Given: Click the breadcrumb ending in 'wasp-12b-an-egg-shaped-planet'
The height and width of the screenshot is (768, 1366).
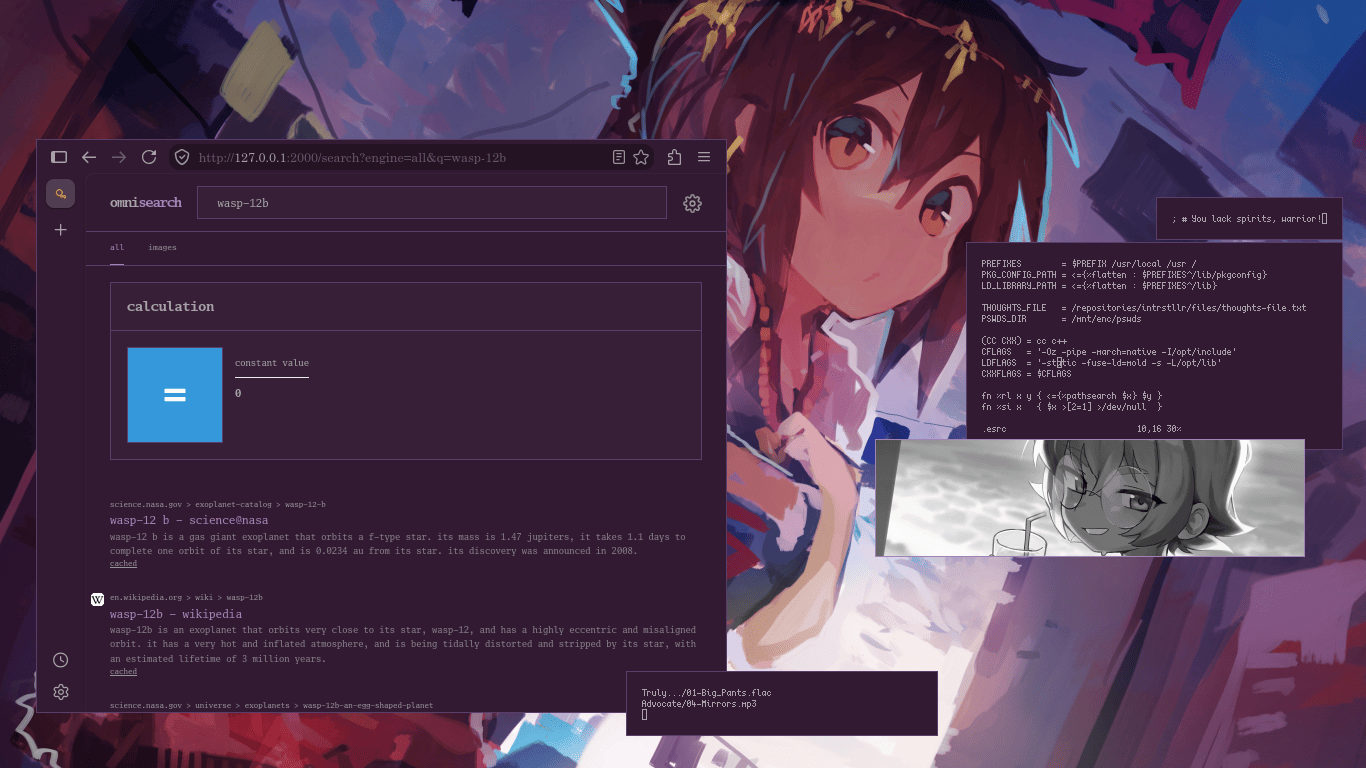Looking at the screenshot, I should (272, 705).
